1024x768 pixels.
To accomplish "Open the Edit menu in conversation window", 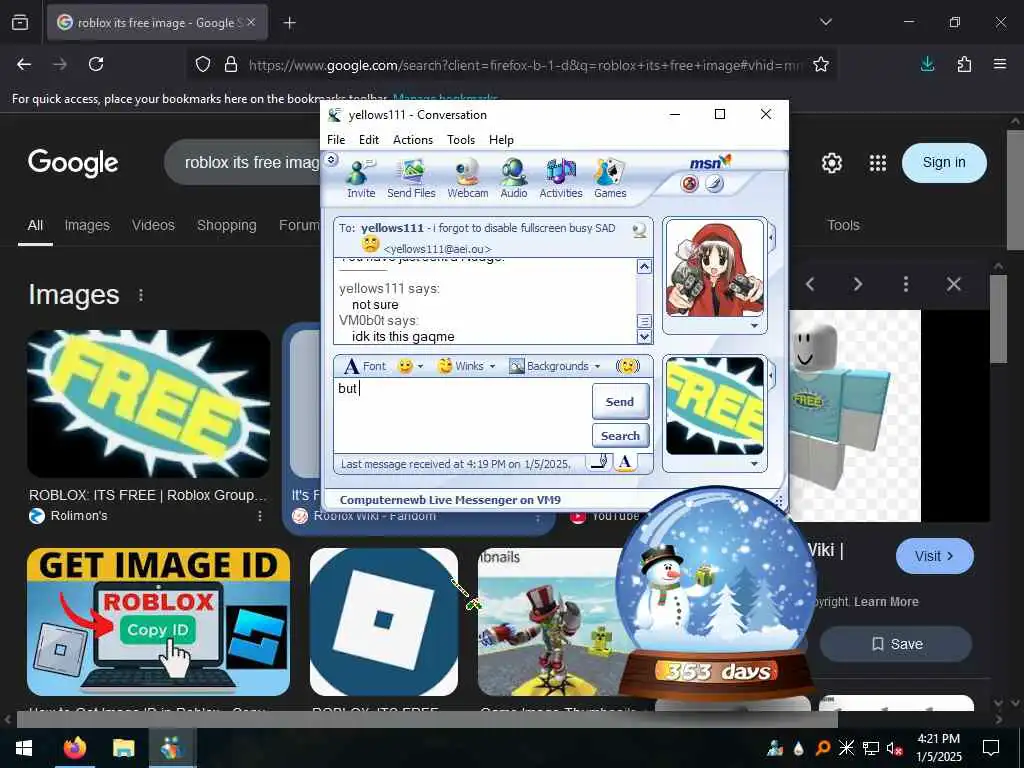I will click(x=368, y=140).
